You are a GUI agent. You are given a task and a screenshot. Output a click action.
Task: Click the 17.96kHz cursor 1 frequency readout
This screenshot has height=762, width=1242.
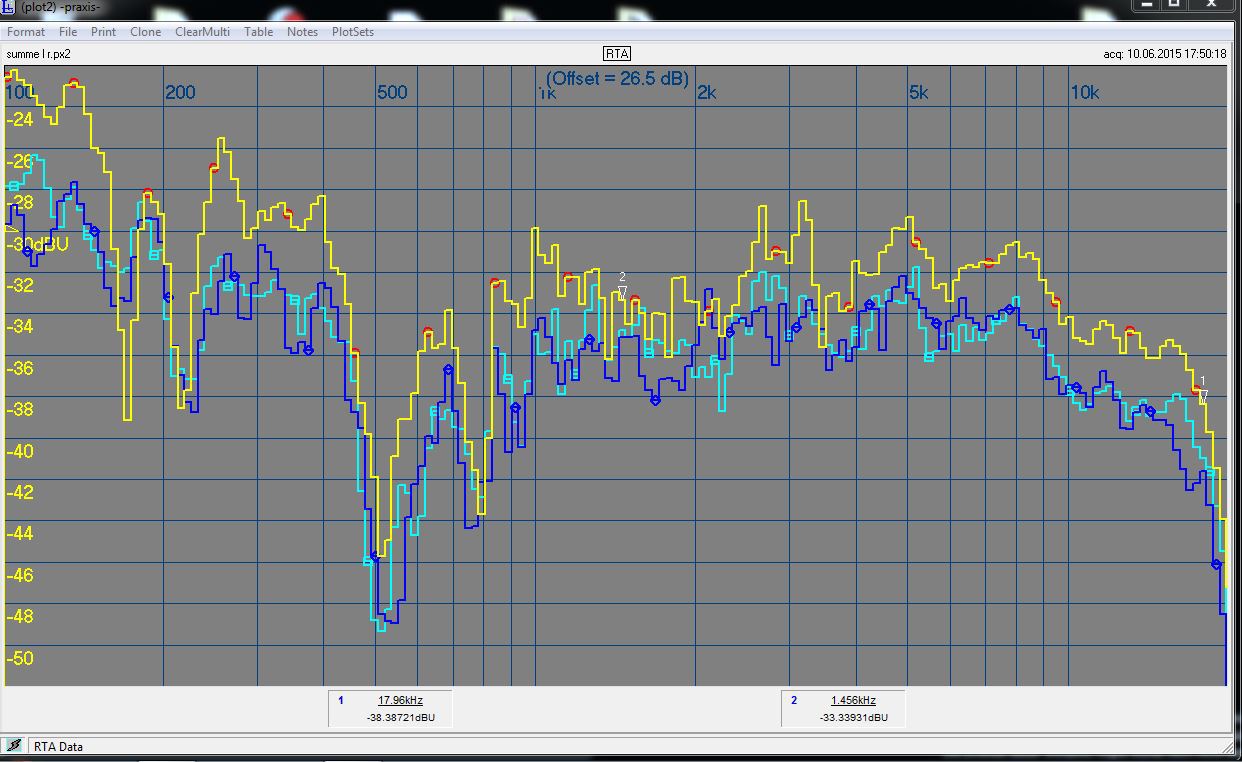tap(402, 700)
